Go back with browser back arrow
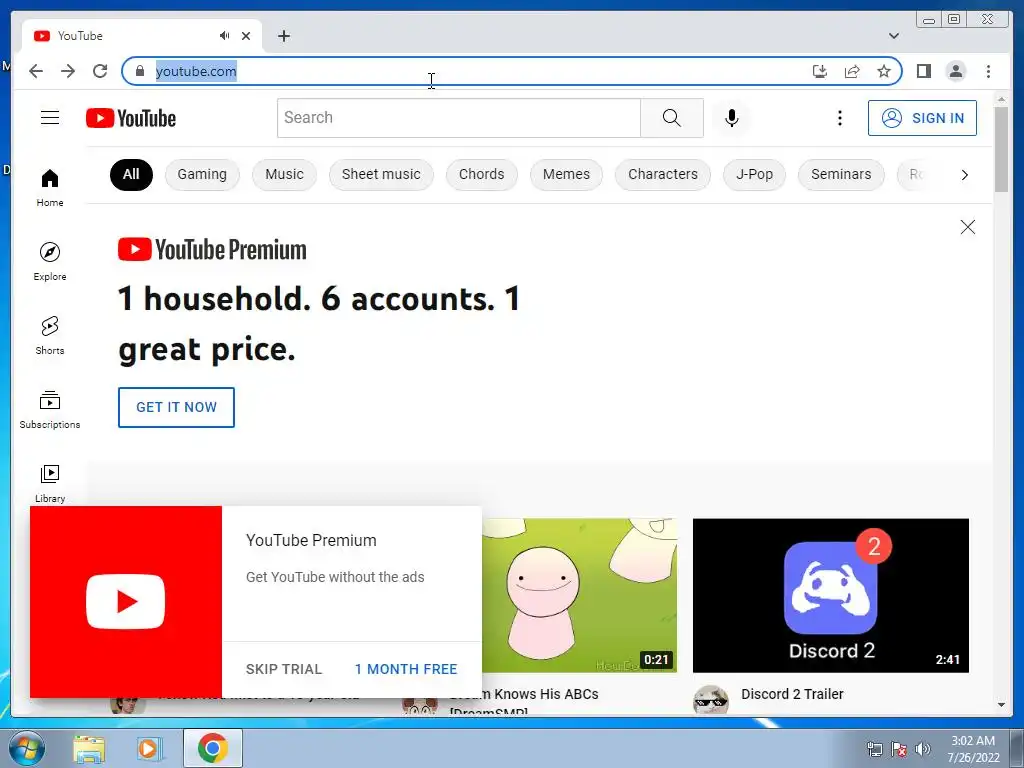The image size is (1024, 768). 36,71
